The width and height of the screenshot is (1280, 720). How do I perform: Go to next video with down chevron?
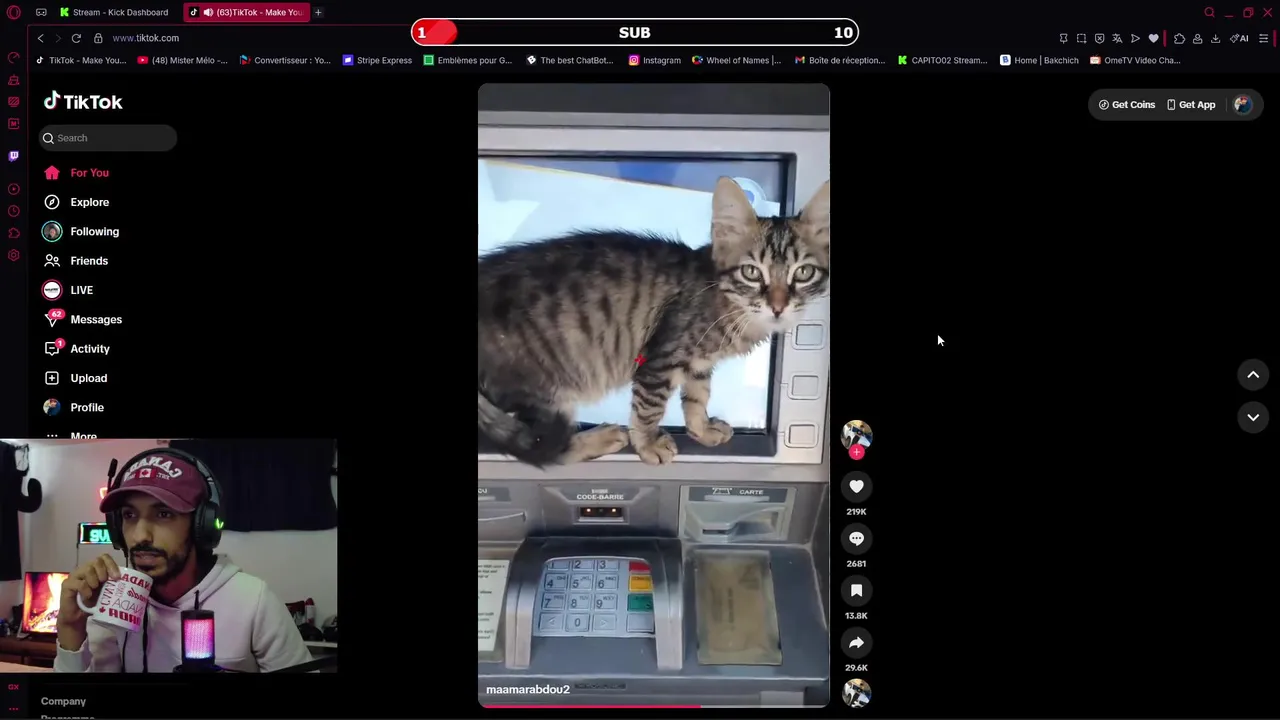[x=1253, y=417]
